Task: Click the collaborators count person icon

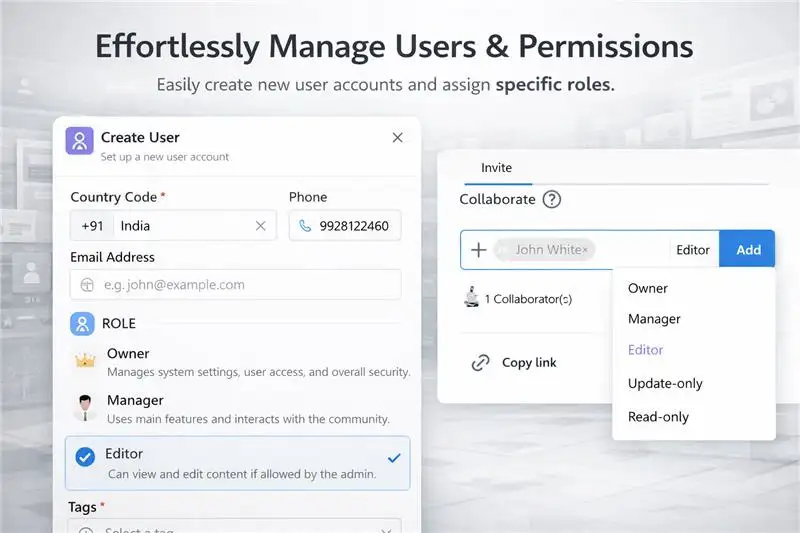Action: pos(472,297)
